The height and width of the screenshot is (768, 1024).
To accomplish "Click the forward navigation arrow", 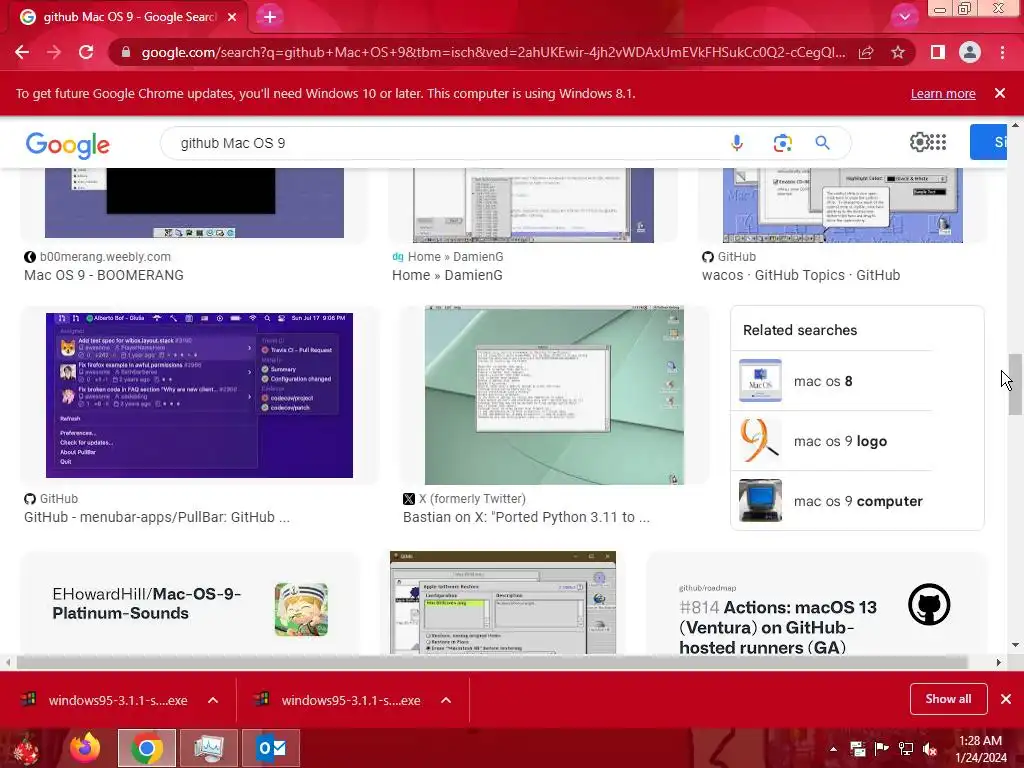I will [54, 52].
